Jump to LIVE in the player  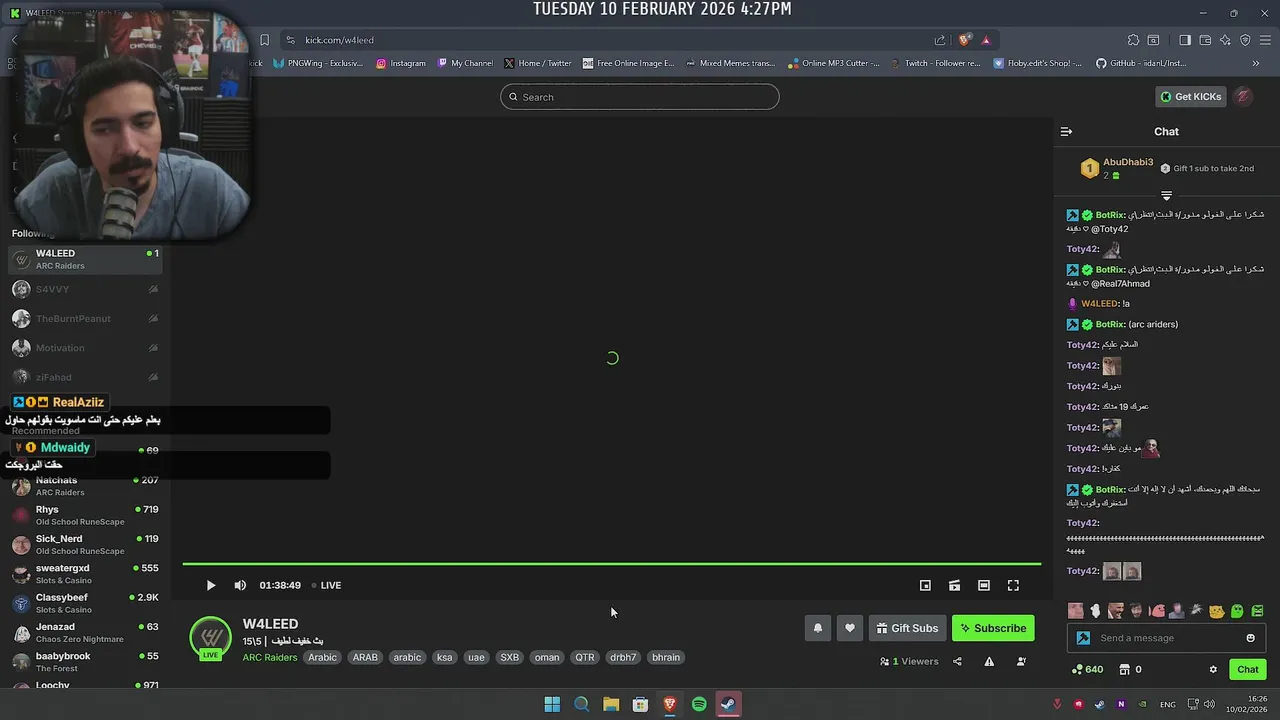click(326, 585)
